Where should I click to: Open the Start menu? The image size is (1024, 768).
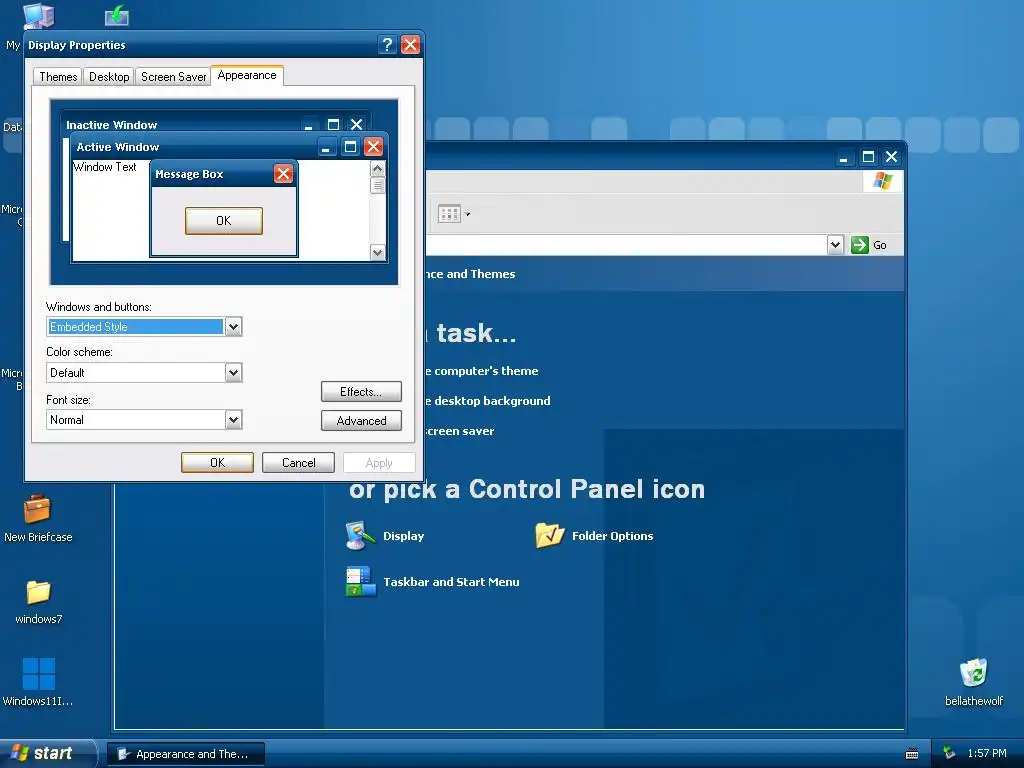tap(48, 753)
